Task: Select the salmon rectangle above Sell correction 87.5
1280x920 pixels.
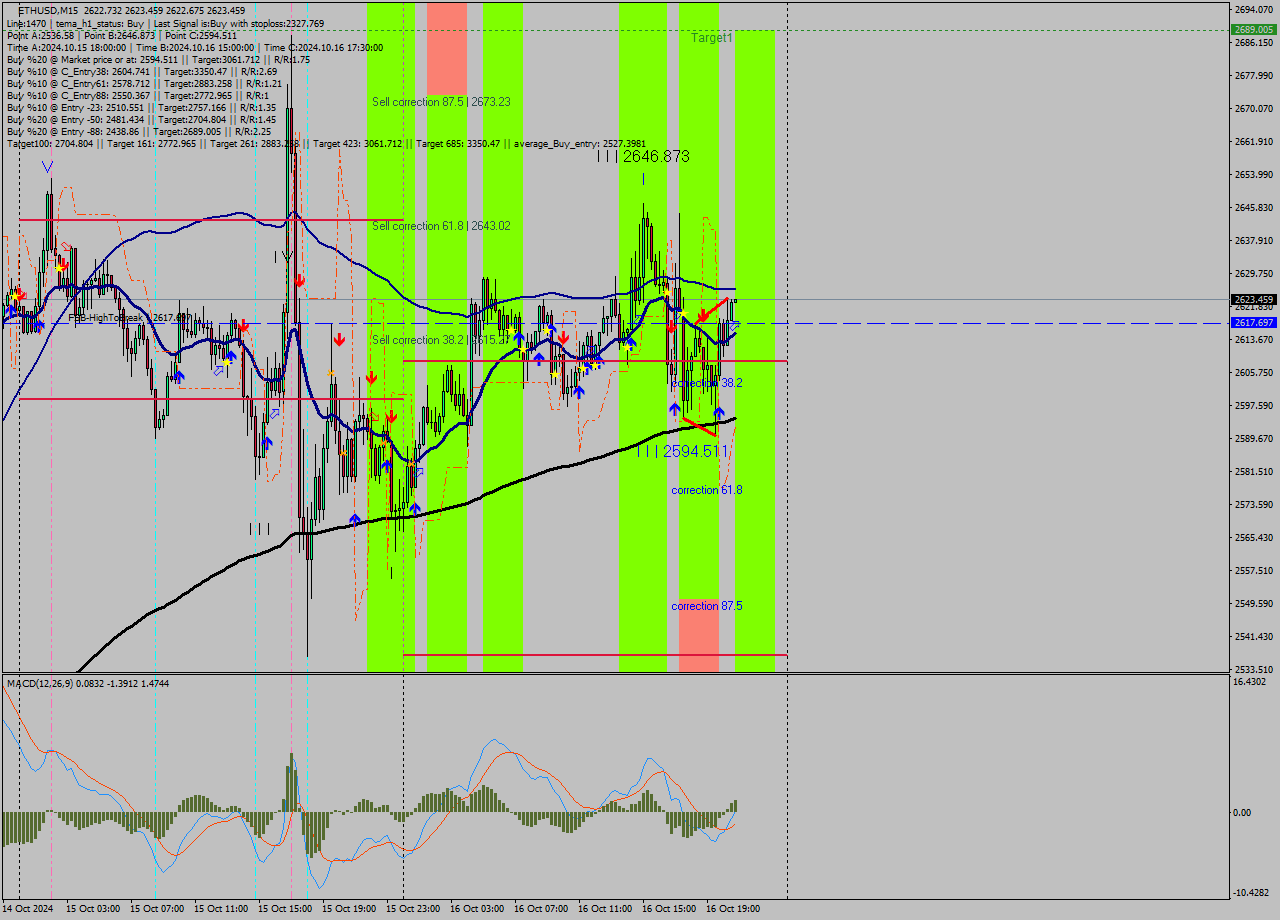Action: point(447,48)
